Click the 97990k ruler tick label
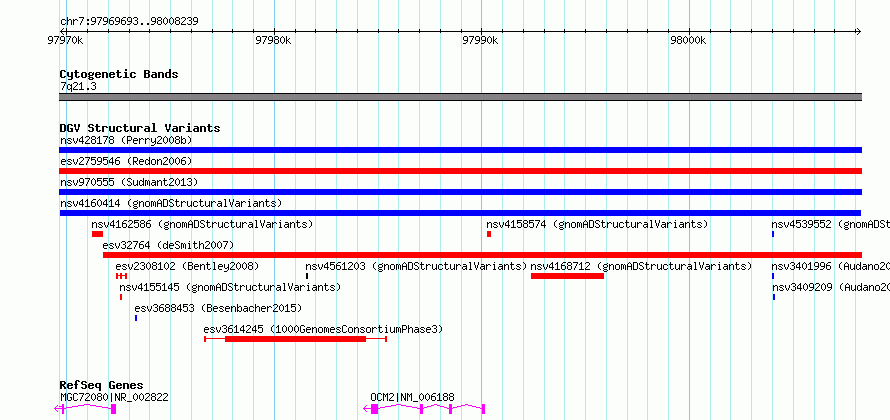890x420 pixels. (x=481, y=41)
